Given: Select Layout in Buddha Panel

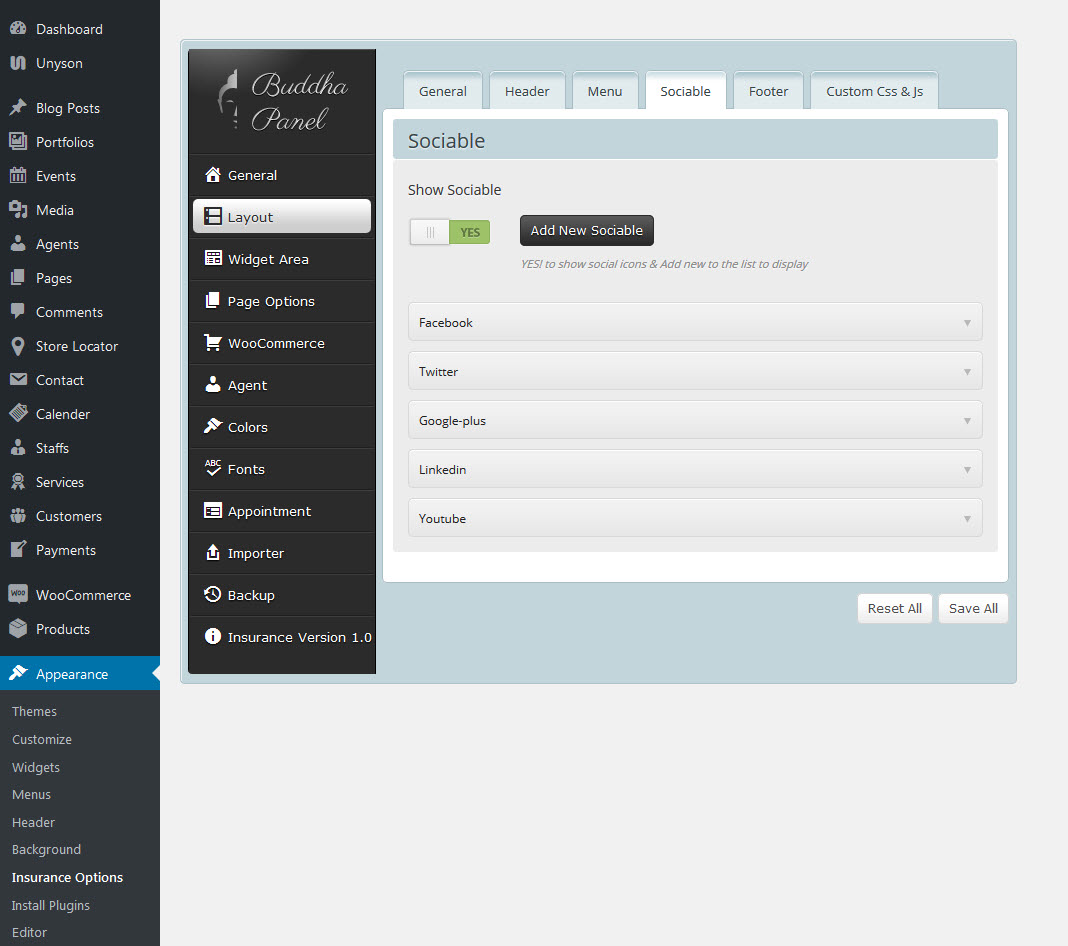Looking at the screenshot, I should click(x=282, y=217).
